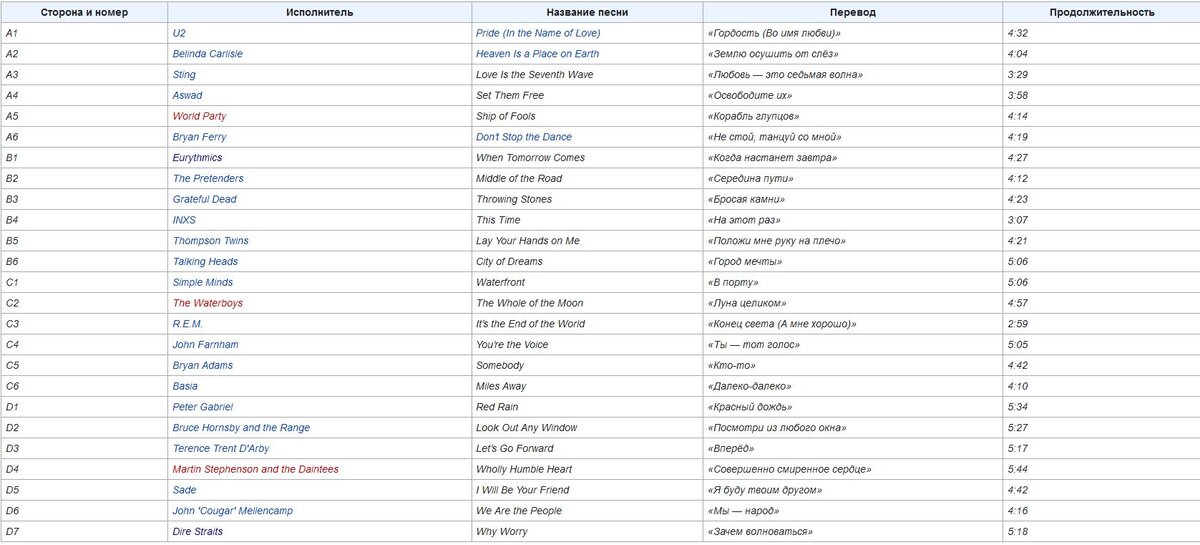Click the side number cell A1

[x=84, y=33]
